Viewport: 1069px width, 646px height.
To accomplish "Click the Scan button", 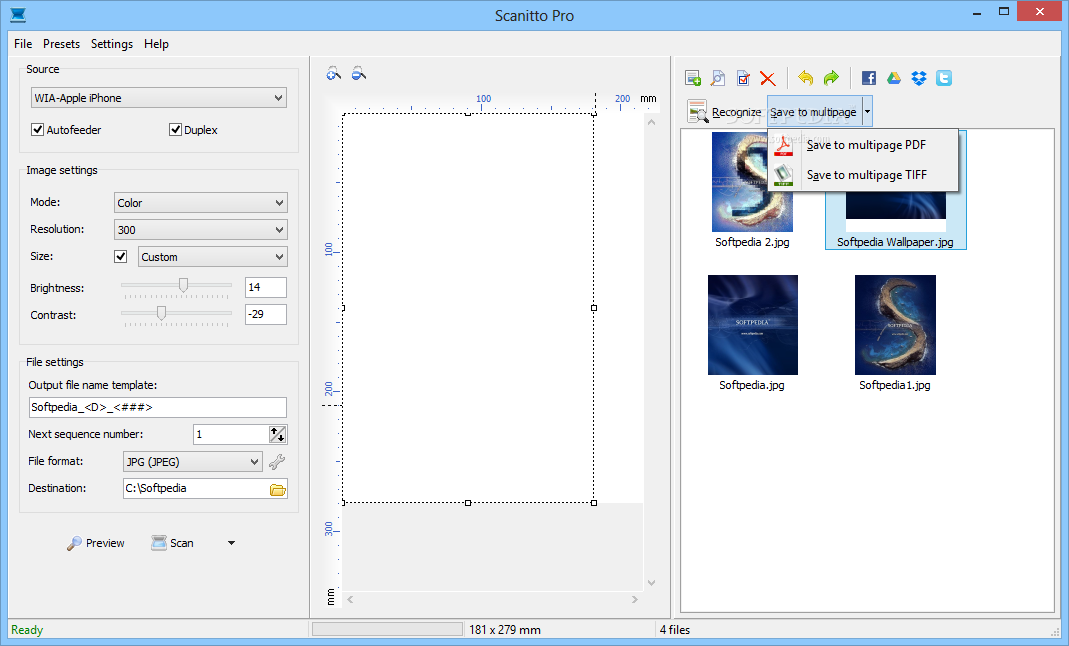I will coord(172,543).
